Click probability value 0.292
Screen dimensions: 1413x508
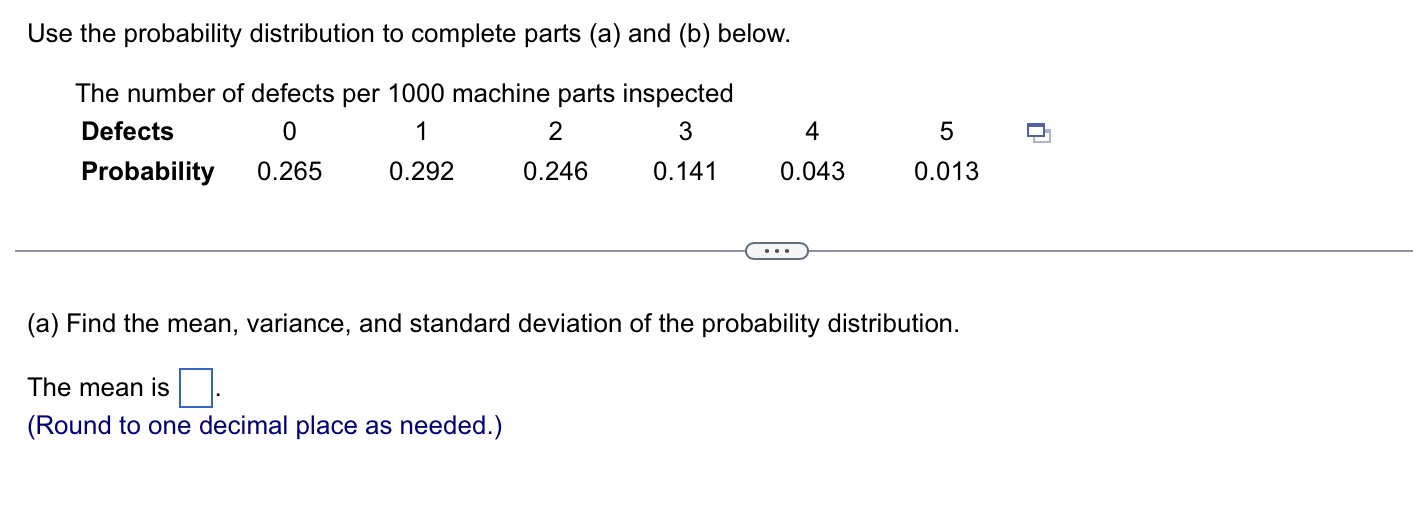pos(422,172)
